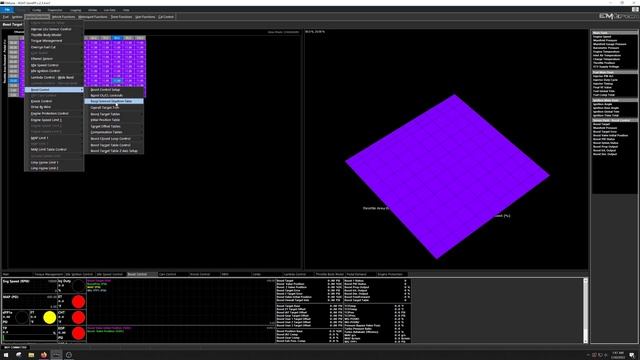The image size is (640, 360).
Task: Open the Motorsport Functions dropdown
Action: [93, 17]
